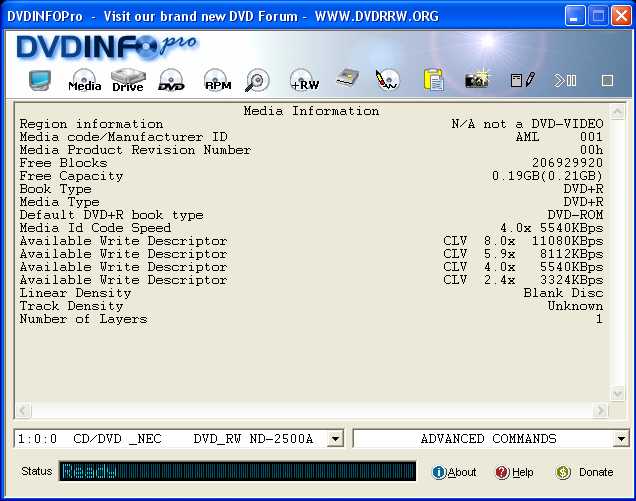Open the About dialog
The height and width of the screenshot is (501, 636).
point(454,472)
